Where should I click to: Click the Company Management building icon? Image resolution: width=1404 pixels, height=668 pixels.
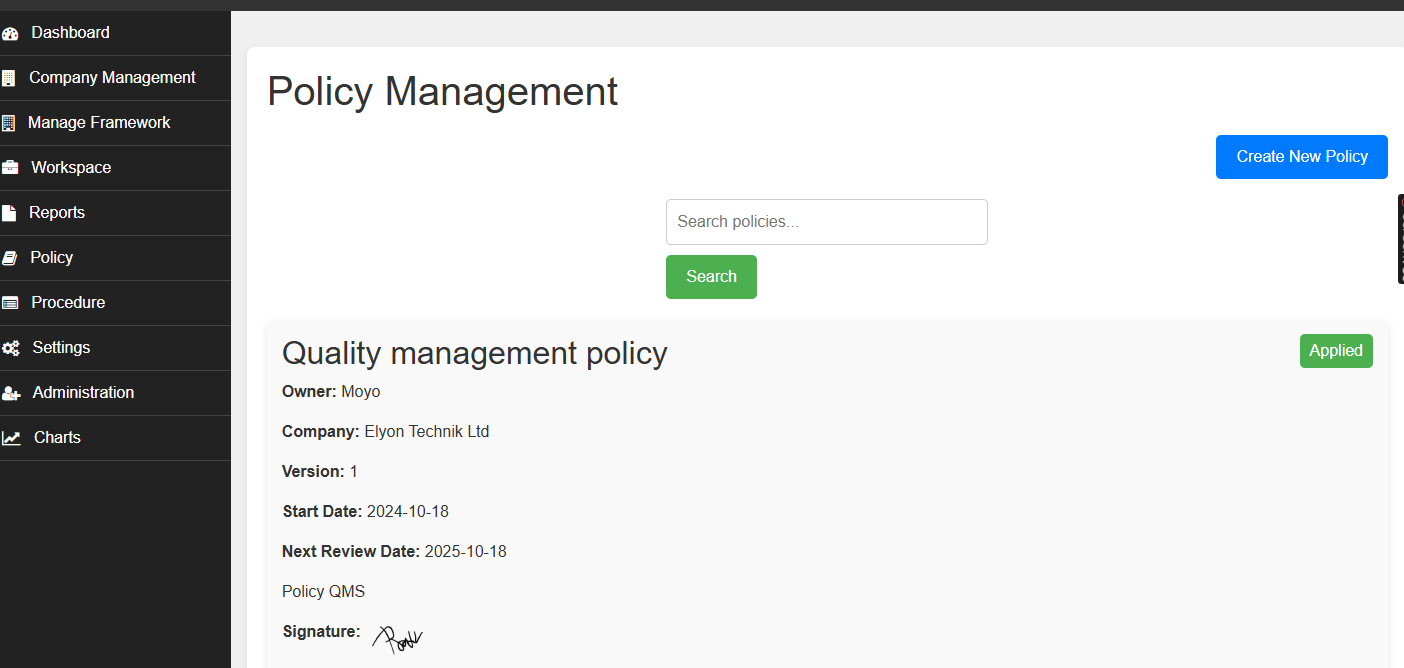tap(11, 77)
